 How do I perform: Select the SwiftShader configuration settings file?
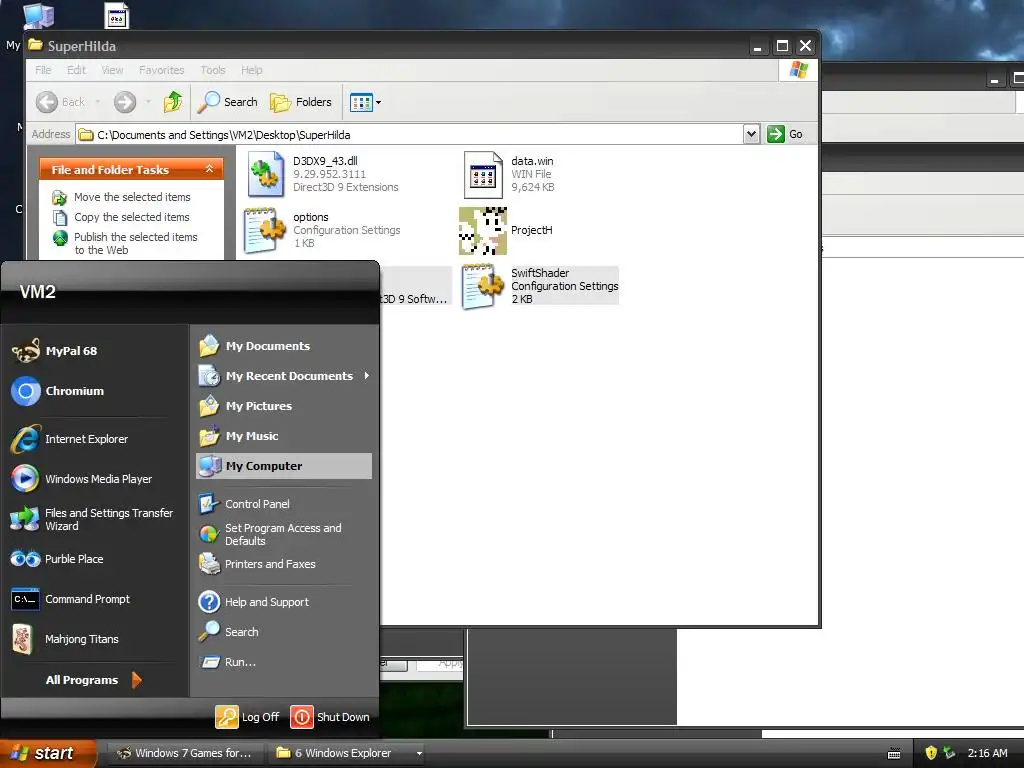pyautogui.click(x=539, y=286)
